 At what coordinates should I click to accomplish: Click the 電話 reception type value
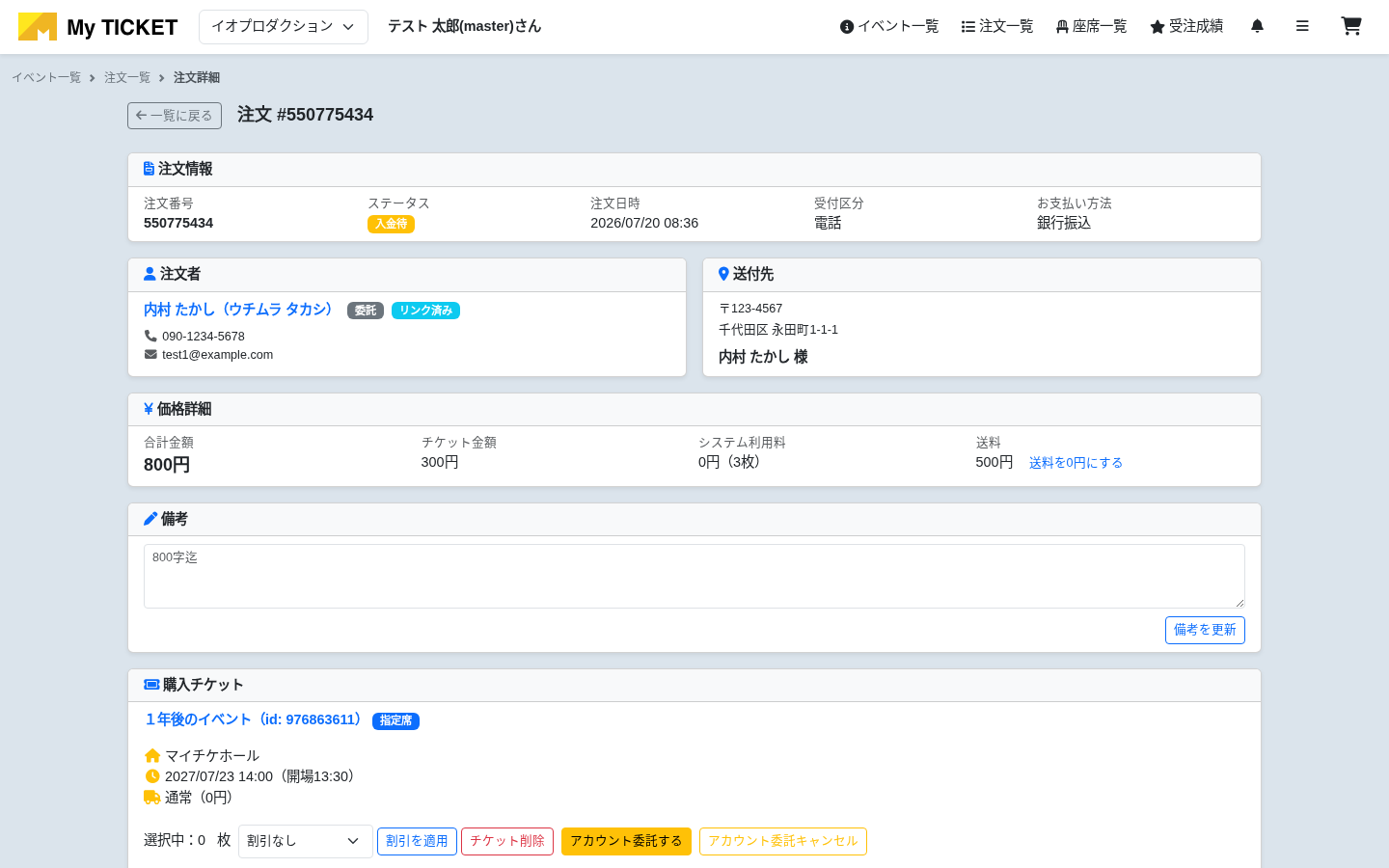[x=828, y=223]
